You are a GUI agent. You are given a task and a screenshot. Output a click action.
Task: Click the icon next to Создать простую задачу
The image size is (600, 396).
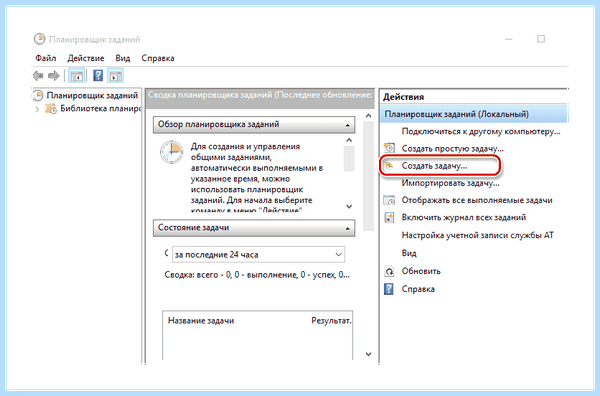(389, 148)
